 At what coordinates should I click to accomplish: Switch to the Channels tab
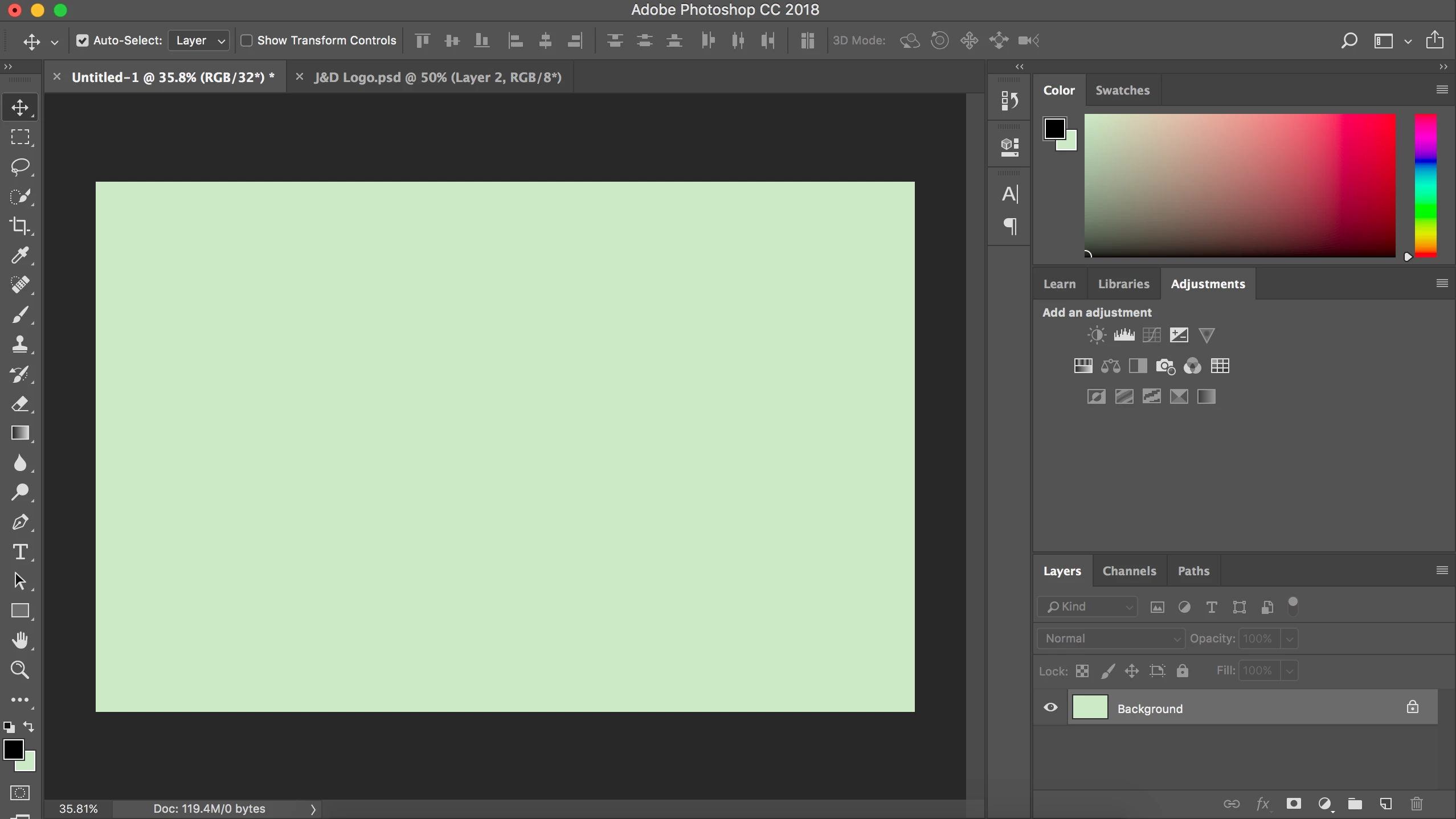[1129, 571]
